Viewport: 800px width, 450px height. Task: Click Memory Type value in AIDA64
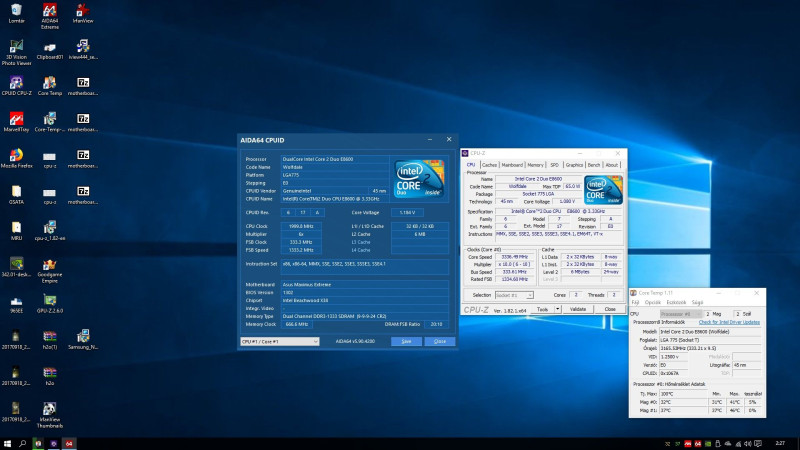(364, 316)
